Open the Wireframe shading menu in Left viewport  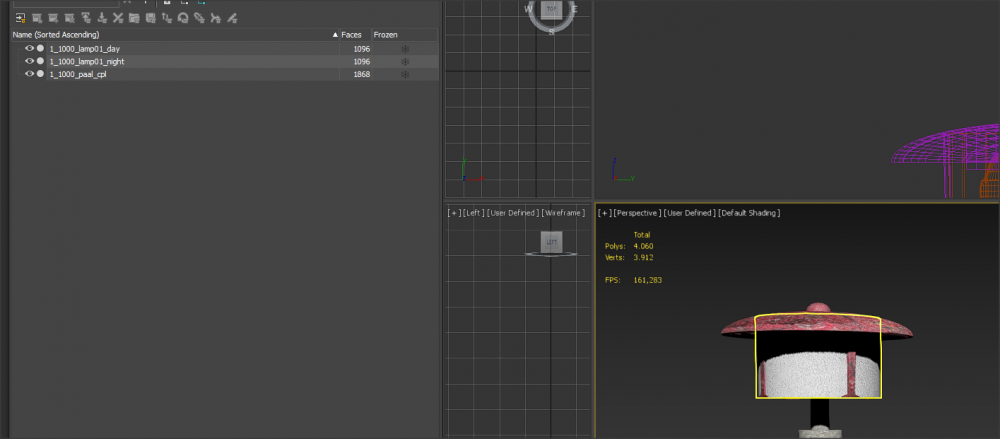point(563,213)
